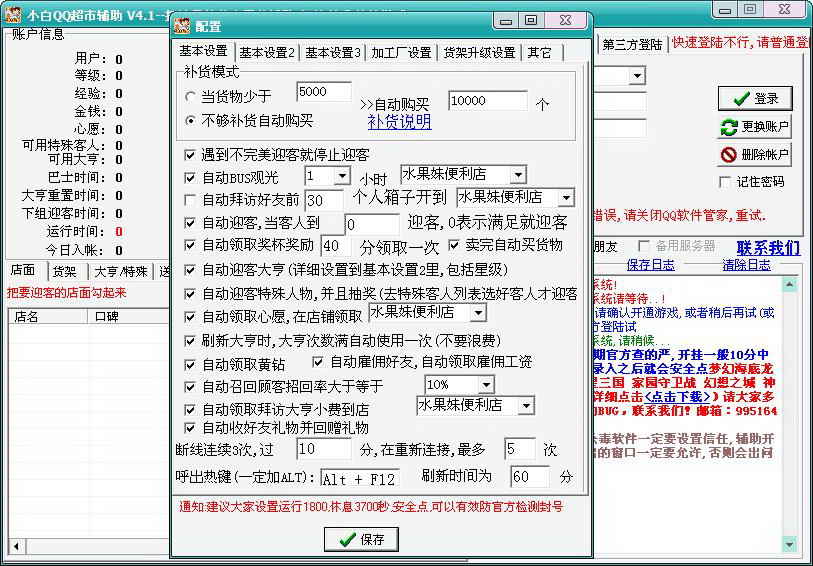Viewport: 813px width, 566px height.
Task: Click the log panel scroll-up arrow
Action: 789,284
